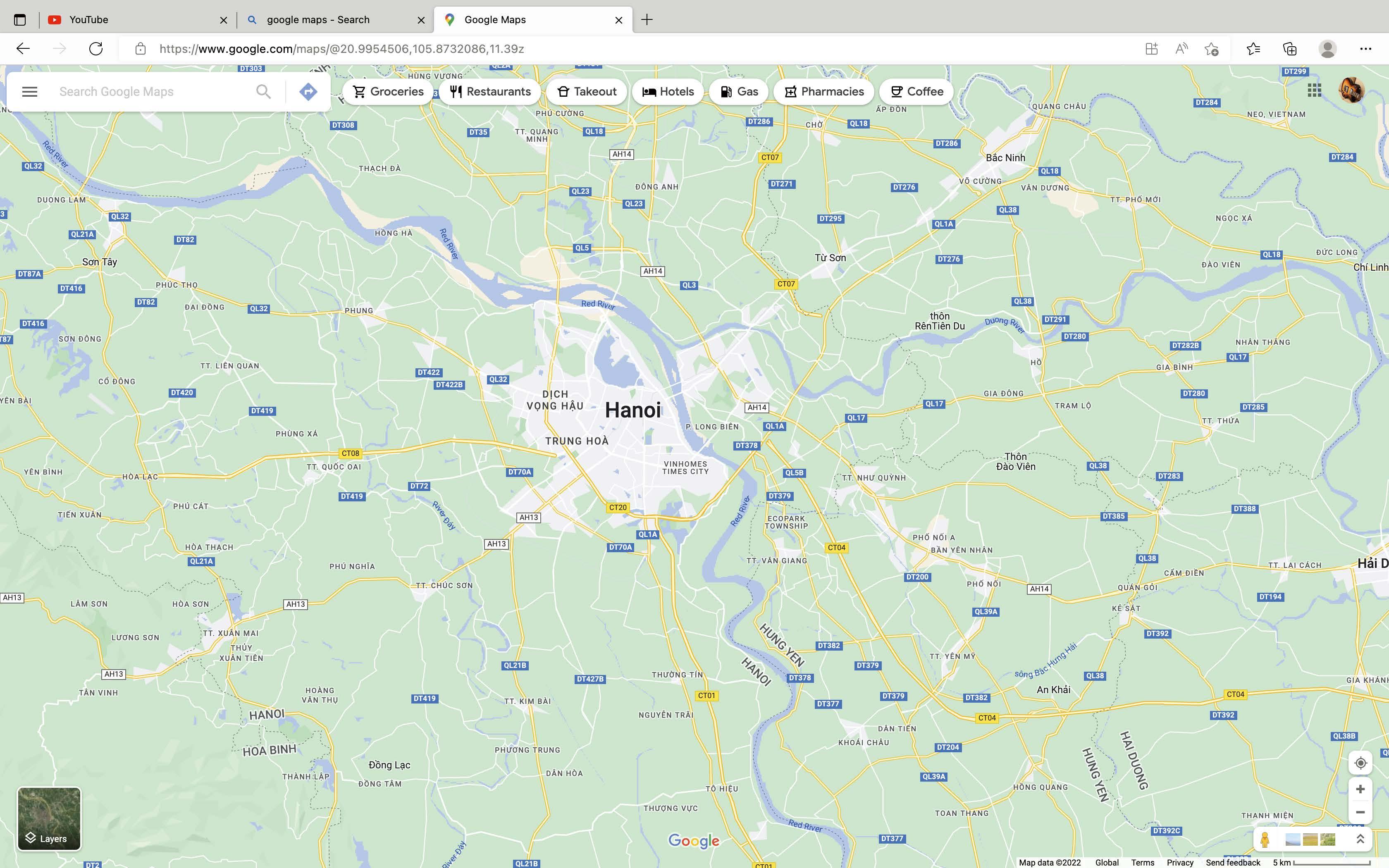Open the browser settings ellipsis menu
The height and width of the screenshot is (868, 1389).
coord(1365,49)
